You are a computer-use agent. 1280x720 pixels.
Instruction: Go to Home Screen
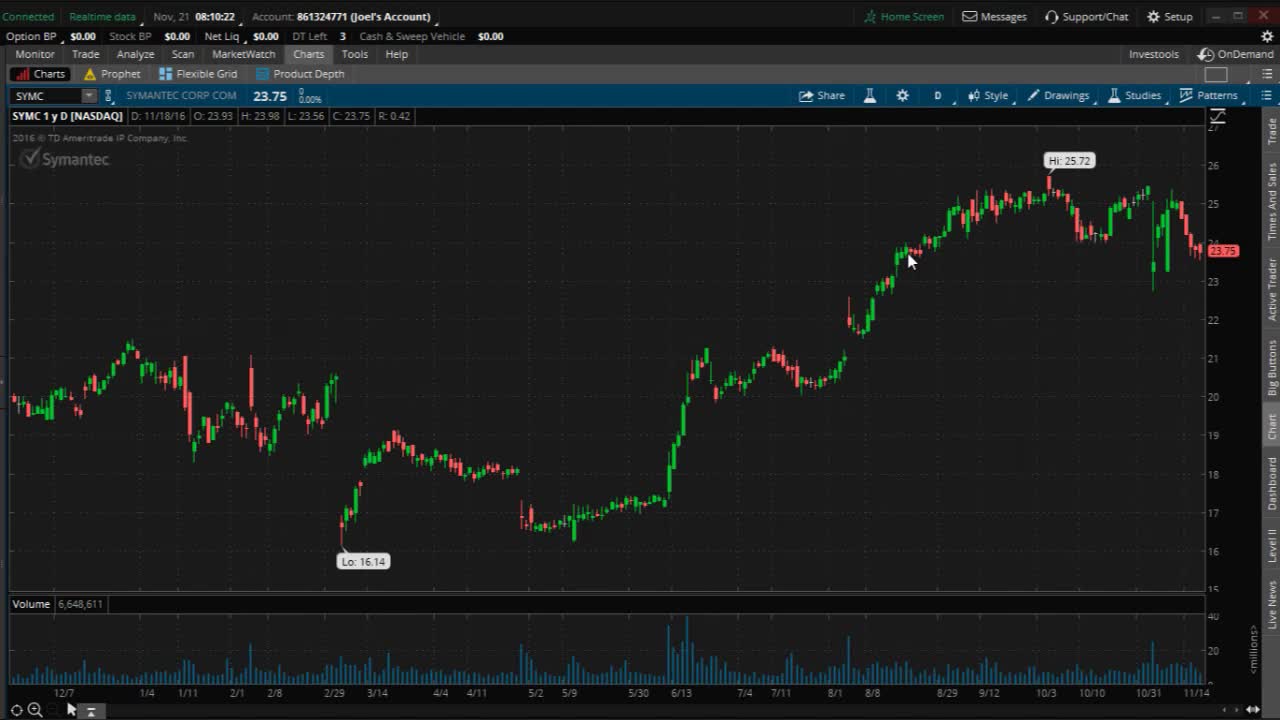(904, 17)
